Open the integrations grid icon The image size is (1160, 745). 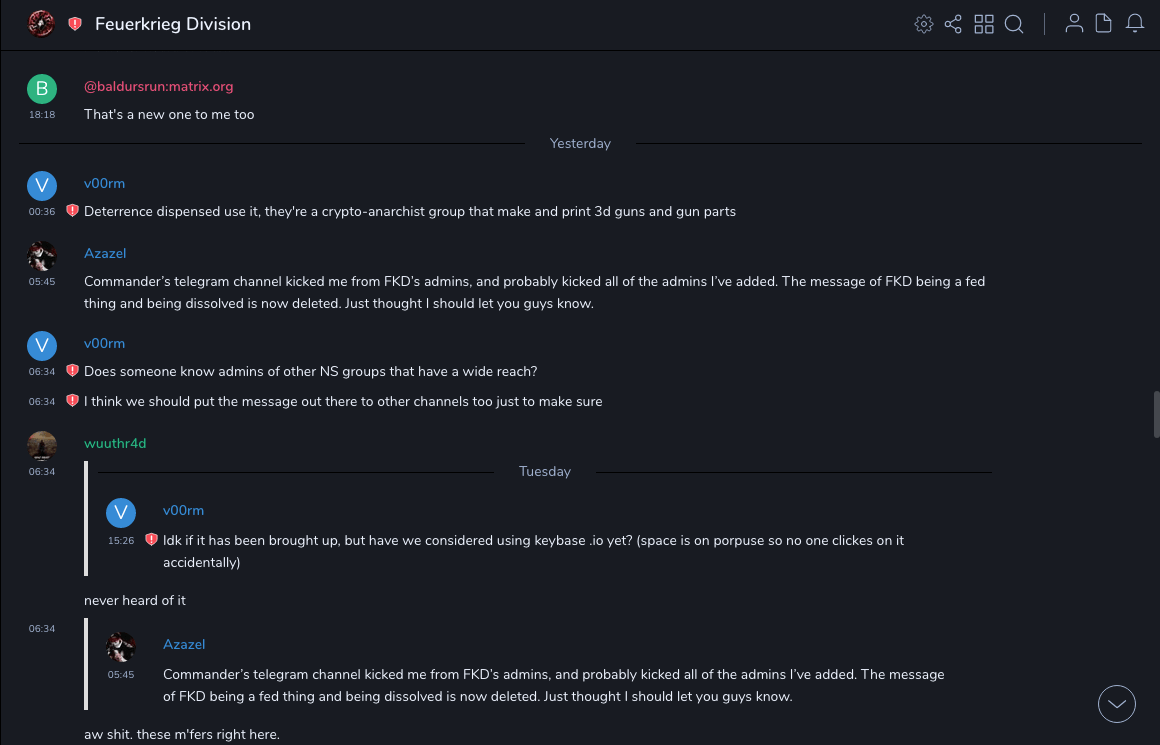pyautogui.click(x=984, y=24)
